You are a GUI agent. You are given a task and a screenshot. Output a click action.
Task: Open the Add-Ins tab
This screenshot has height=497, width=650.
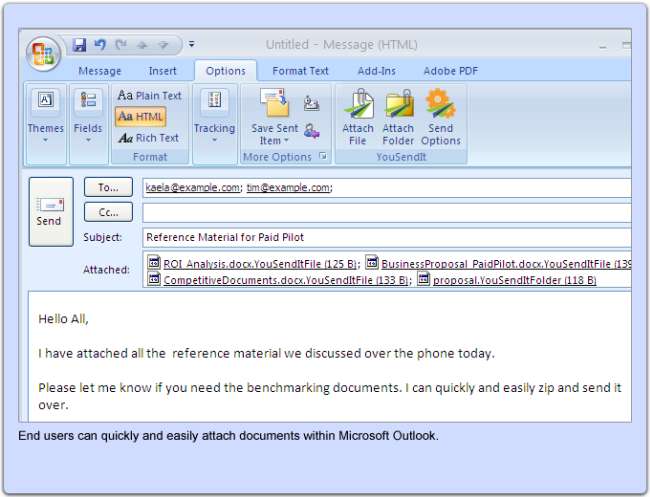pos(376,71)
